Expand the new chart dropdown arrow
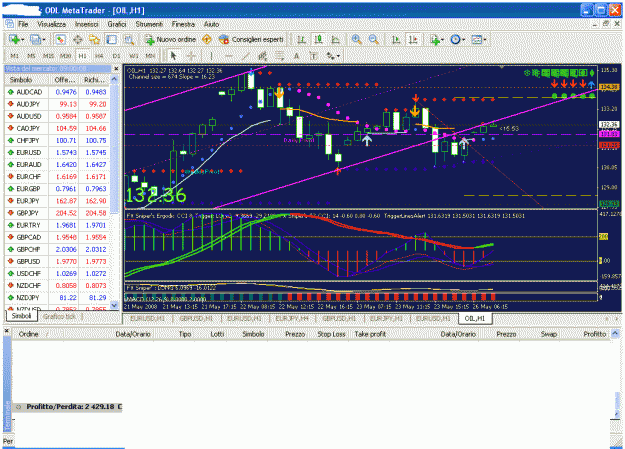Viewport: 625px width, 449px height. [x=22, y=40]
